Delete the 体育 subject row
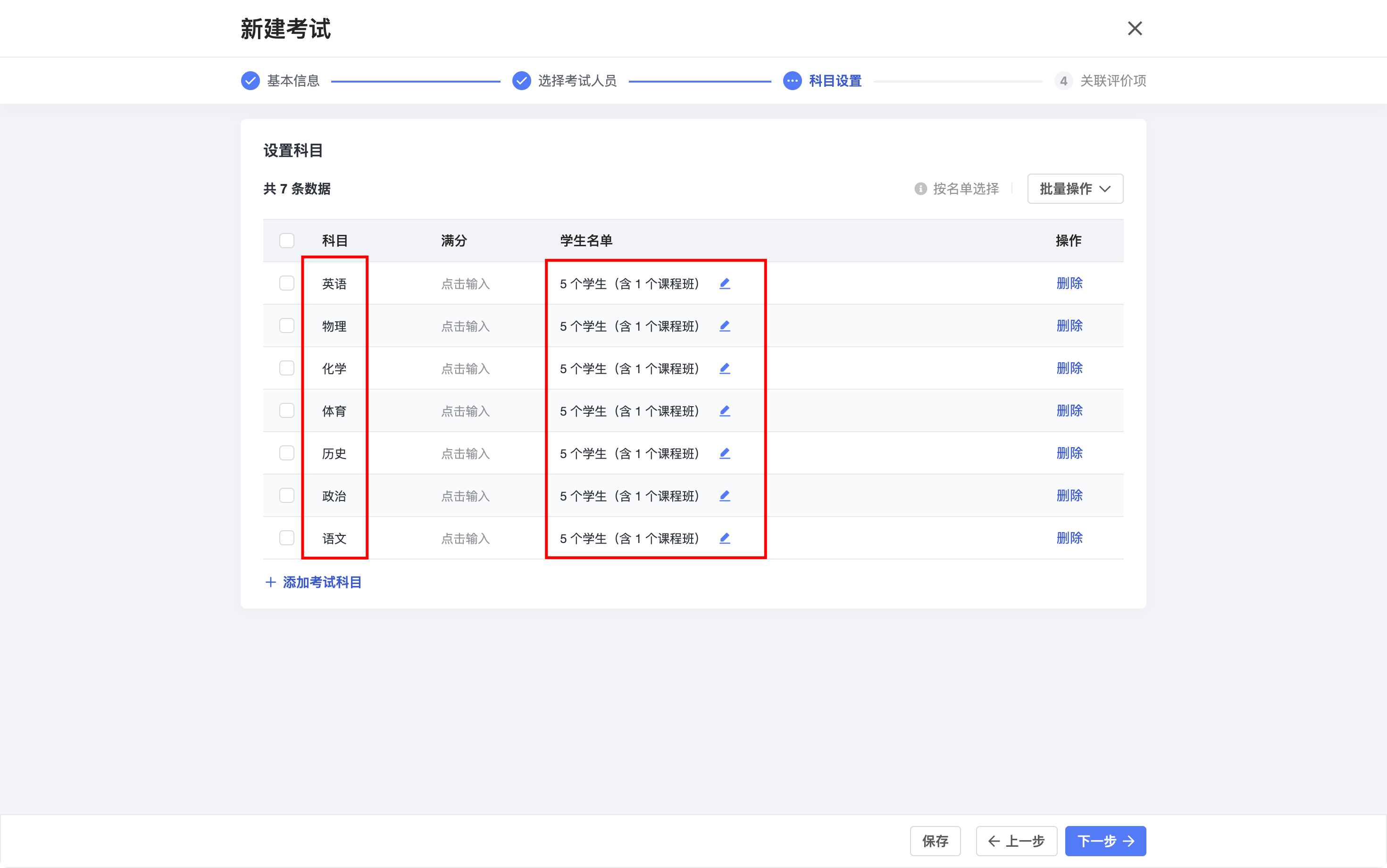The width and height of the screenshot is (1387, 868). point(1069,410)
